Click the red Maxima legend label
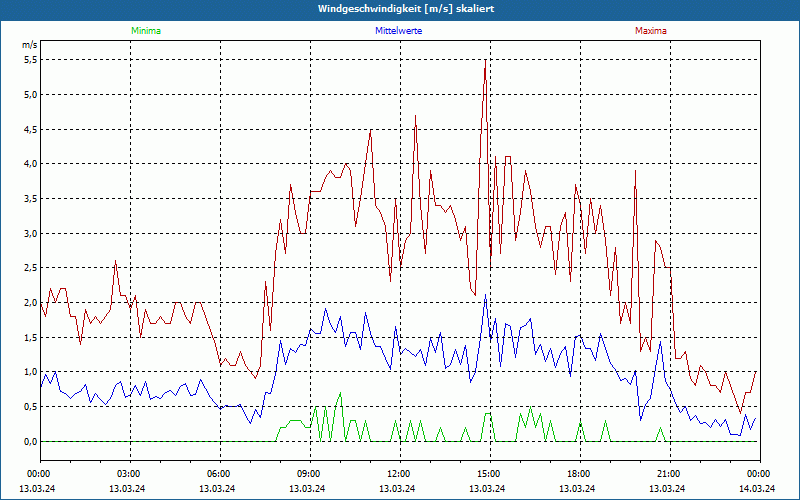The image size is (800, 500). coord(651,31)
